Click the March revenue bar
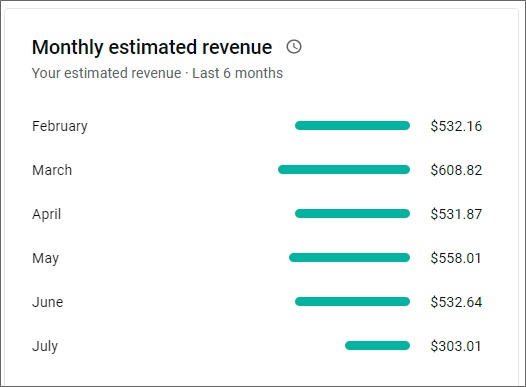This screenshot has width=526, height=387. (x=344, y=170)
